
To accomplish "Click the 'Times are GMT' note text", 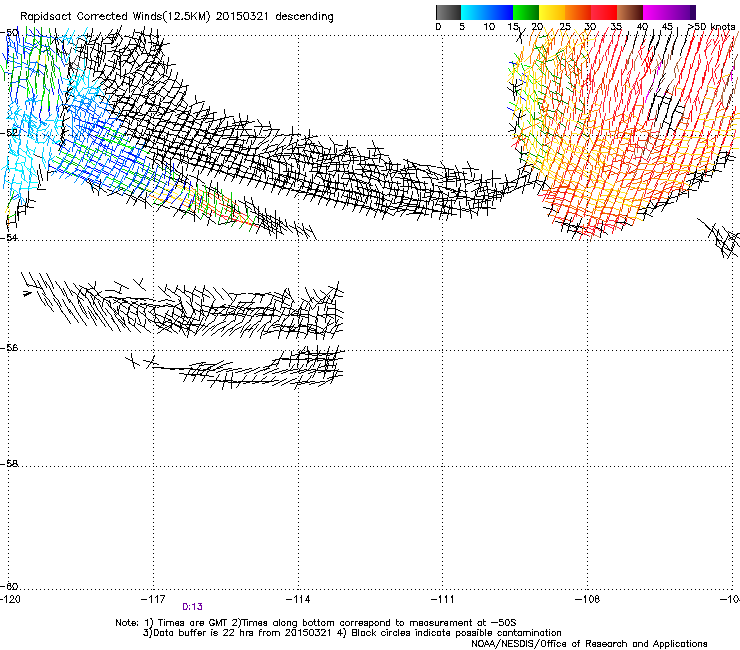I will coord(192,623).
